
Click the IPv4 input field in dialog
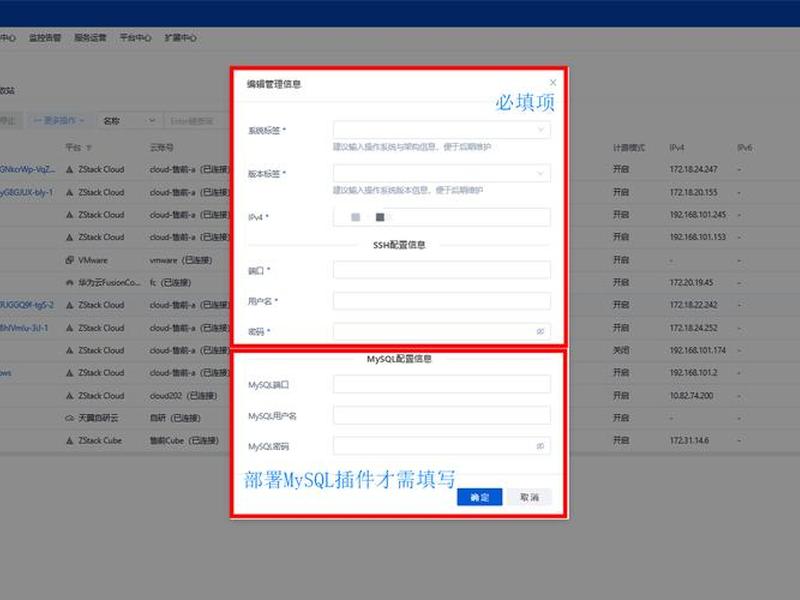coord(441,217)
